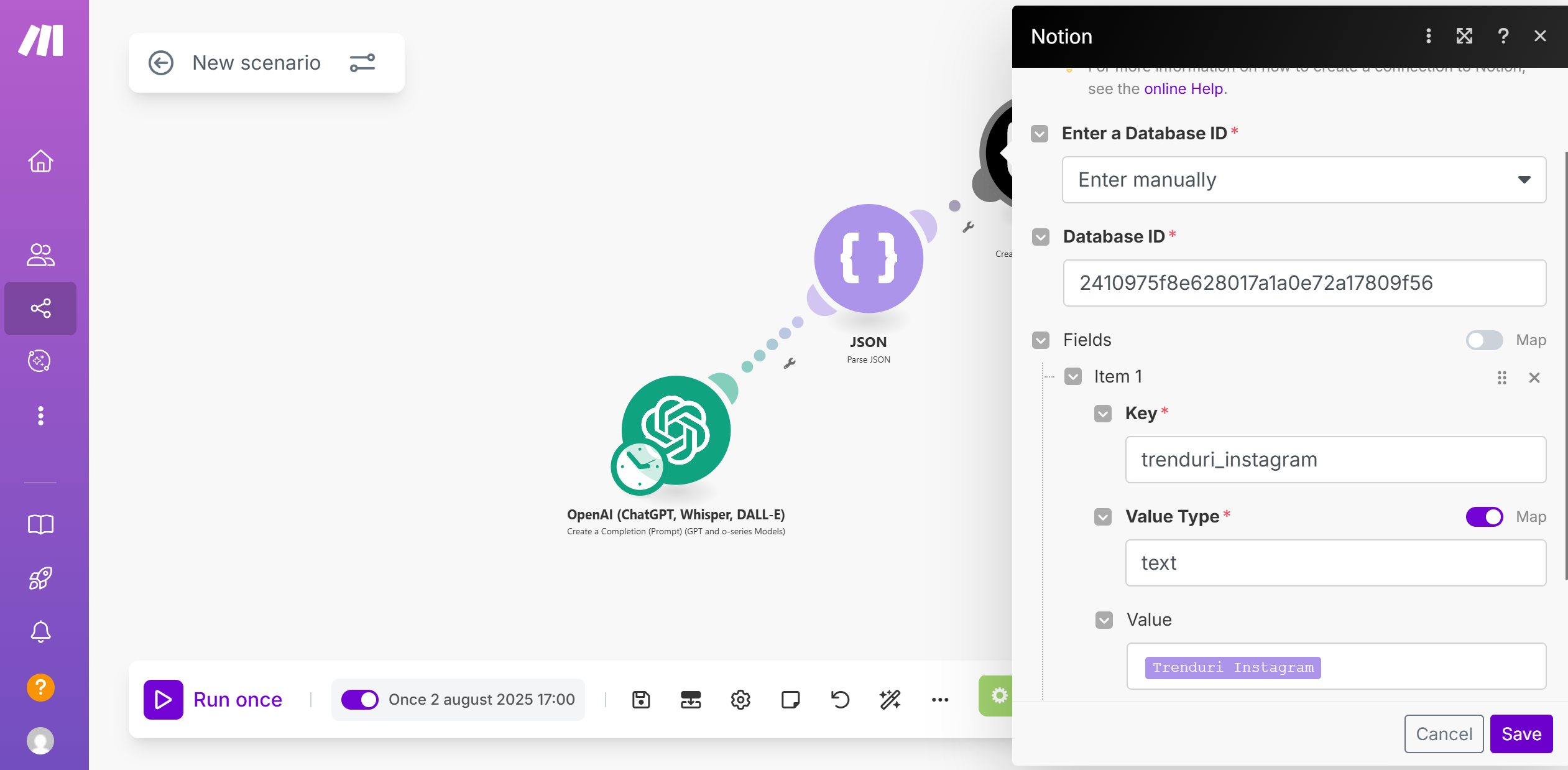This screenshot has height=770, width=1568.
Task: Open the notifications bell icon
Action: point(40,631)
